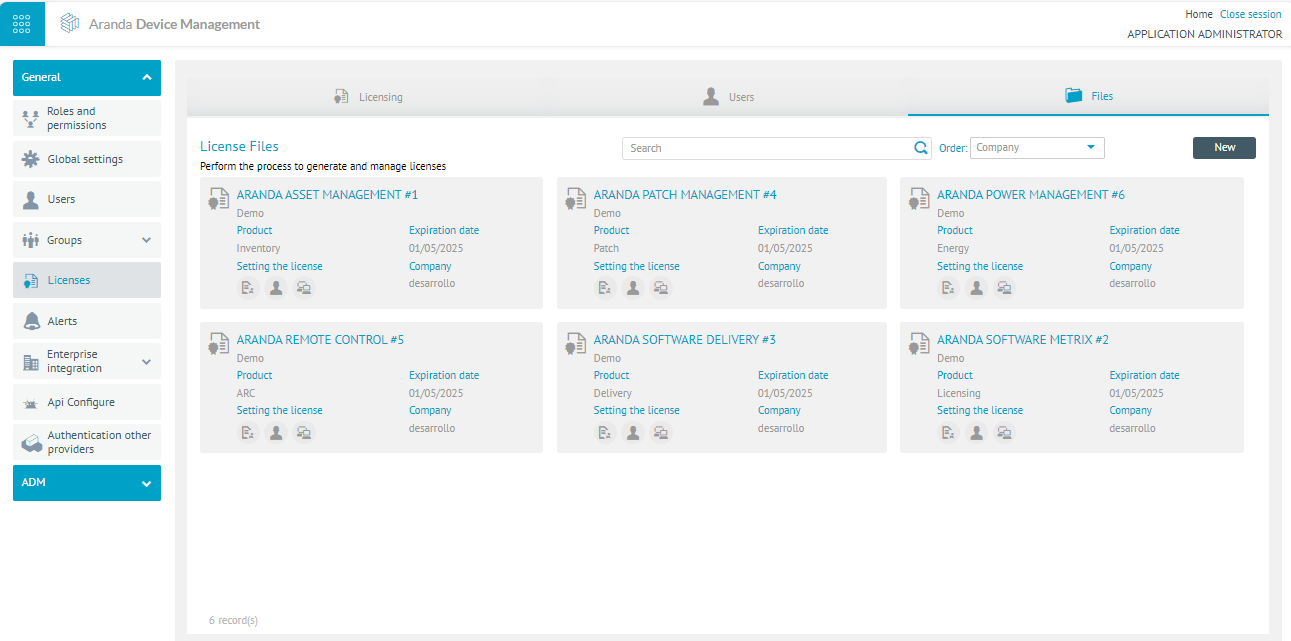Click the search magnifier icon
1291x641 pixels.
coord(921,148)
